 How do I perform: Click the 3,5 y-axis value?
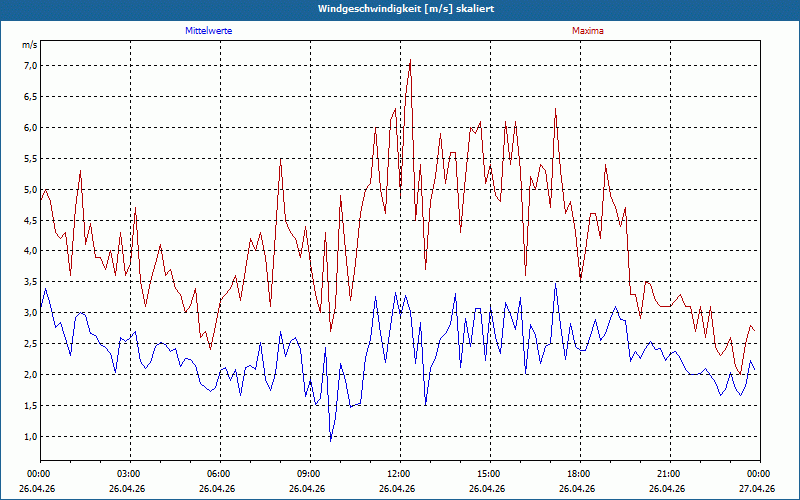pos(31,282)
